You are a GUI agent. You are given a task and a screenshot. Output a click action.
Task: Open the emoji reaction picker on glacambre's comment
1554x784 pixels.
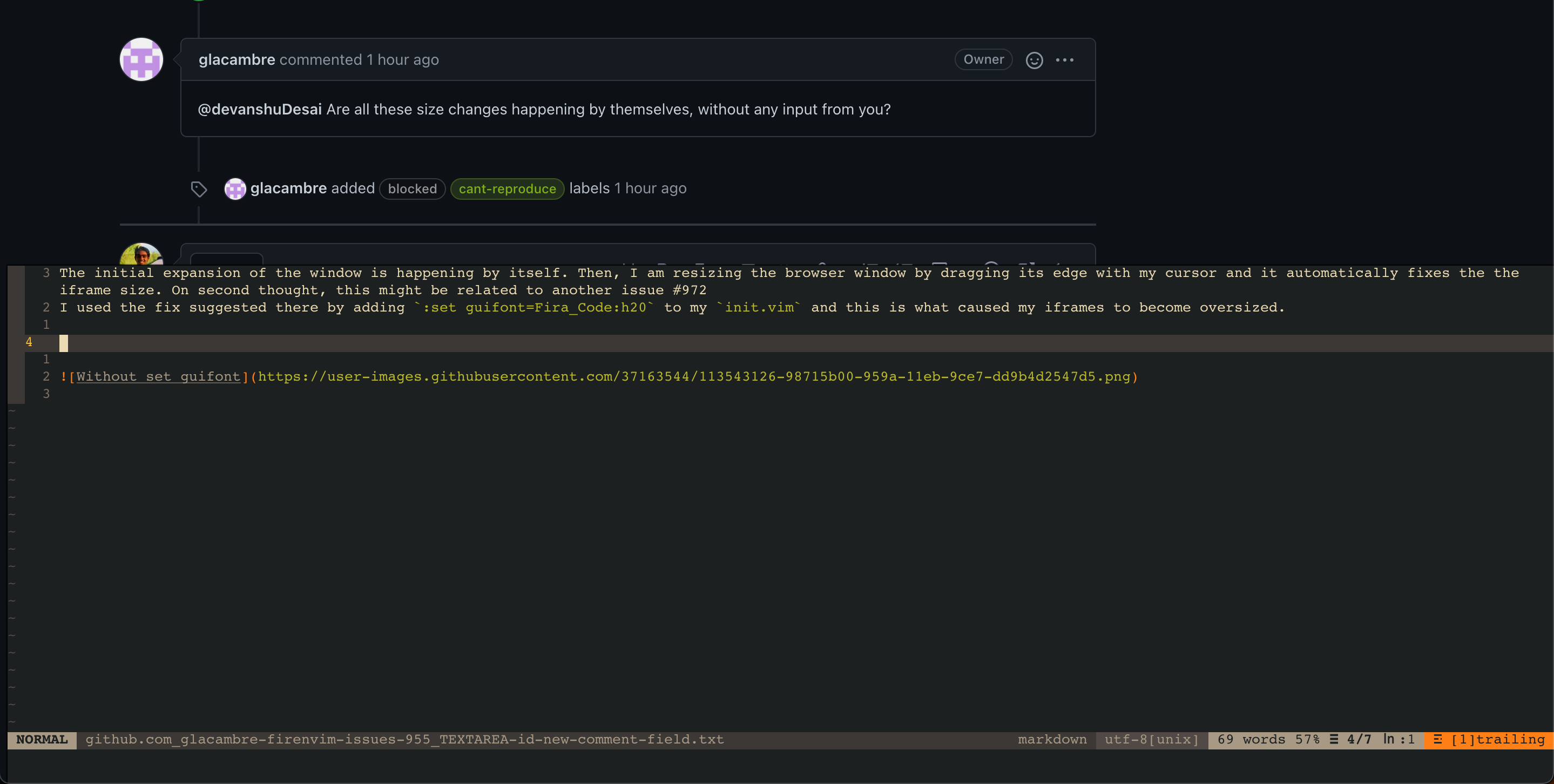[1034, 60]
